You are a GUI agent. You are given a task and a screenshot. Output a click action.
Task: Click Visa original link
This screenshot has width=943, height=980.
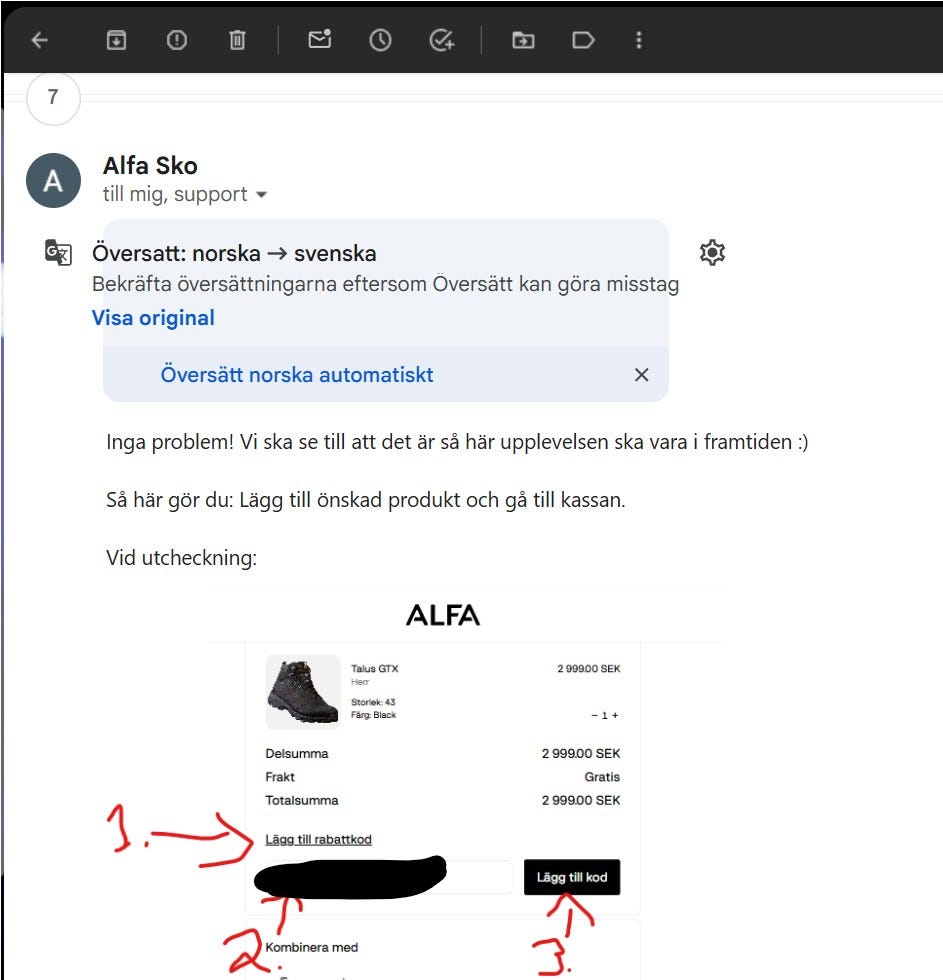tap(153, 318)
